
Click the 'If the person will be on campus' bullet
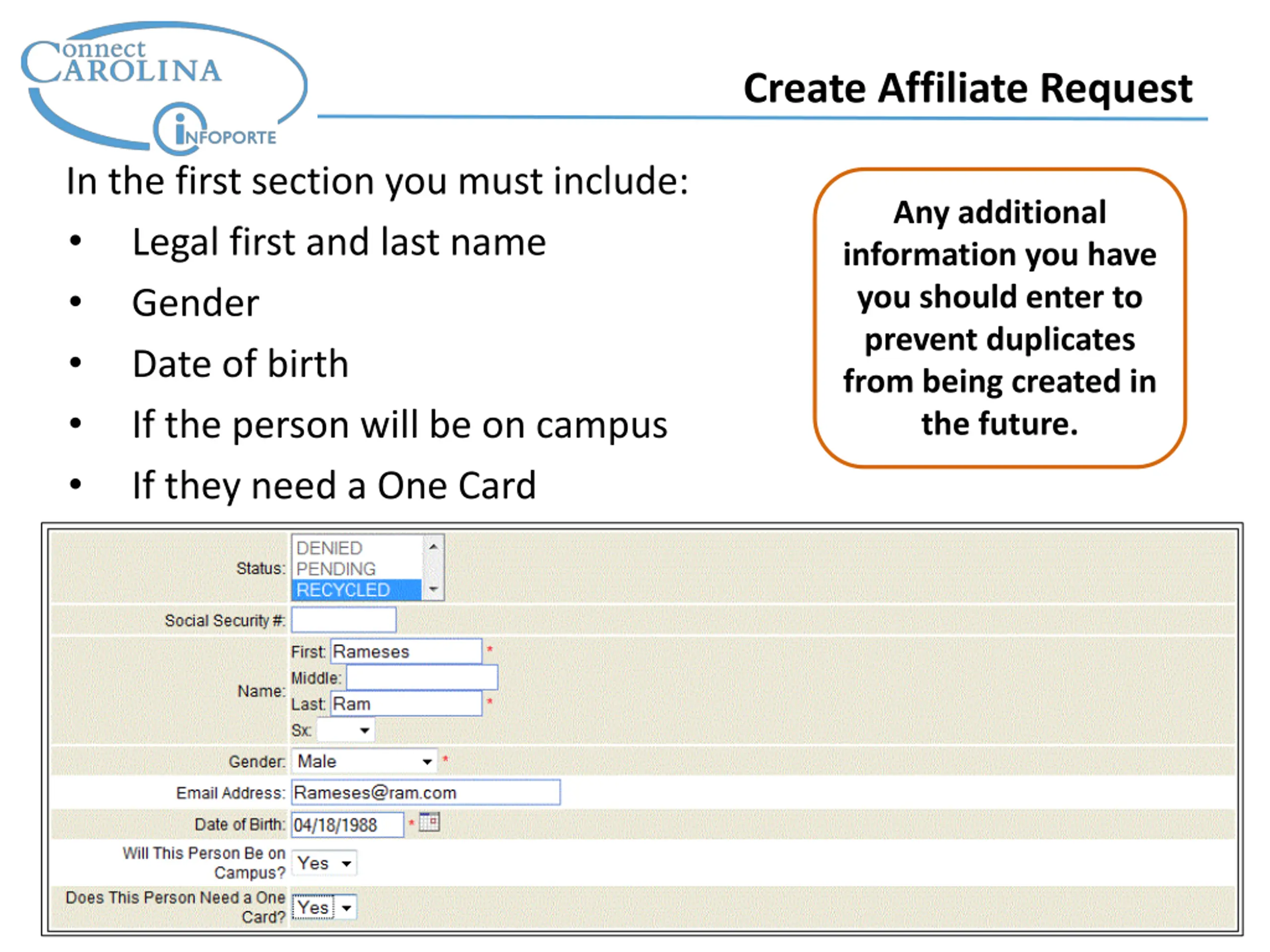point(400,425)
